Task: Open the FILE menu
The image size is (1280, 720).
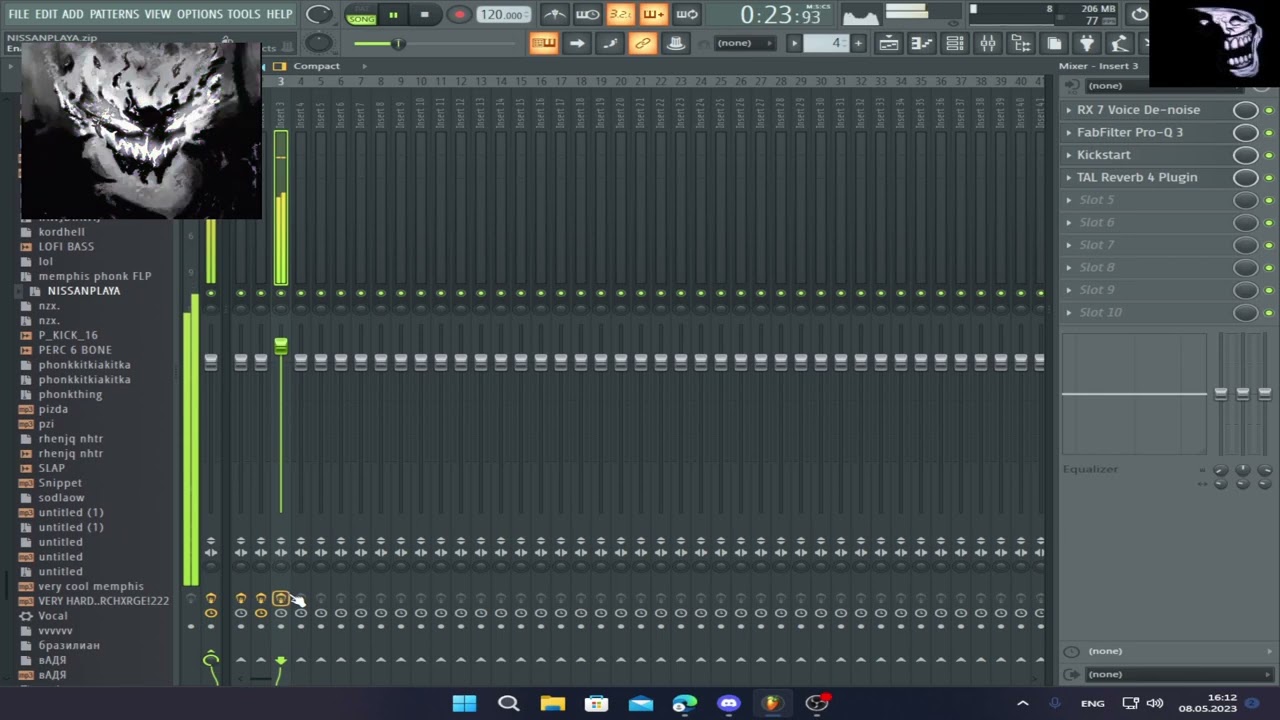Action: [x=19, y=14]
